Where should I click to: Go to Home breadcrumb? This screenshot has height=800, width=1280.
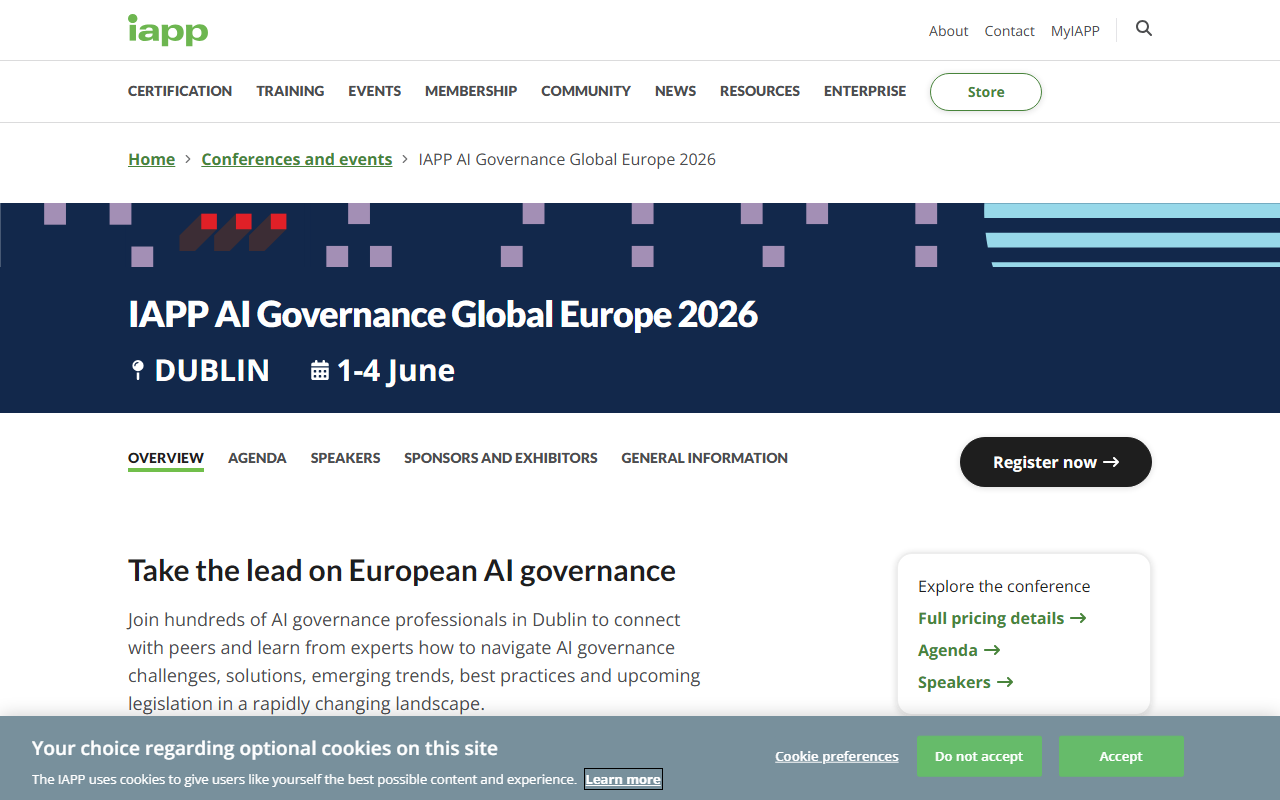tap(151, 159)
